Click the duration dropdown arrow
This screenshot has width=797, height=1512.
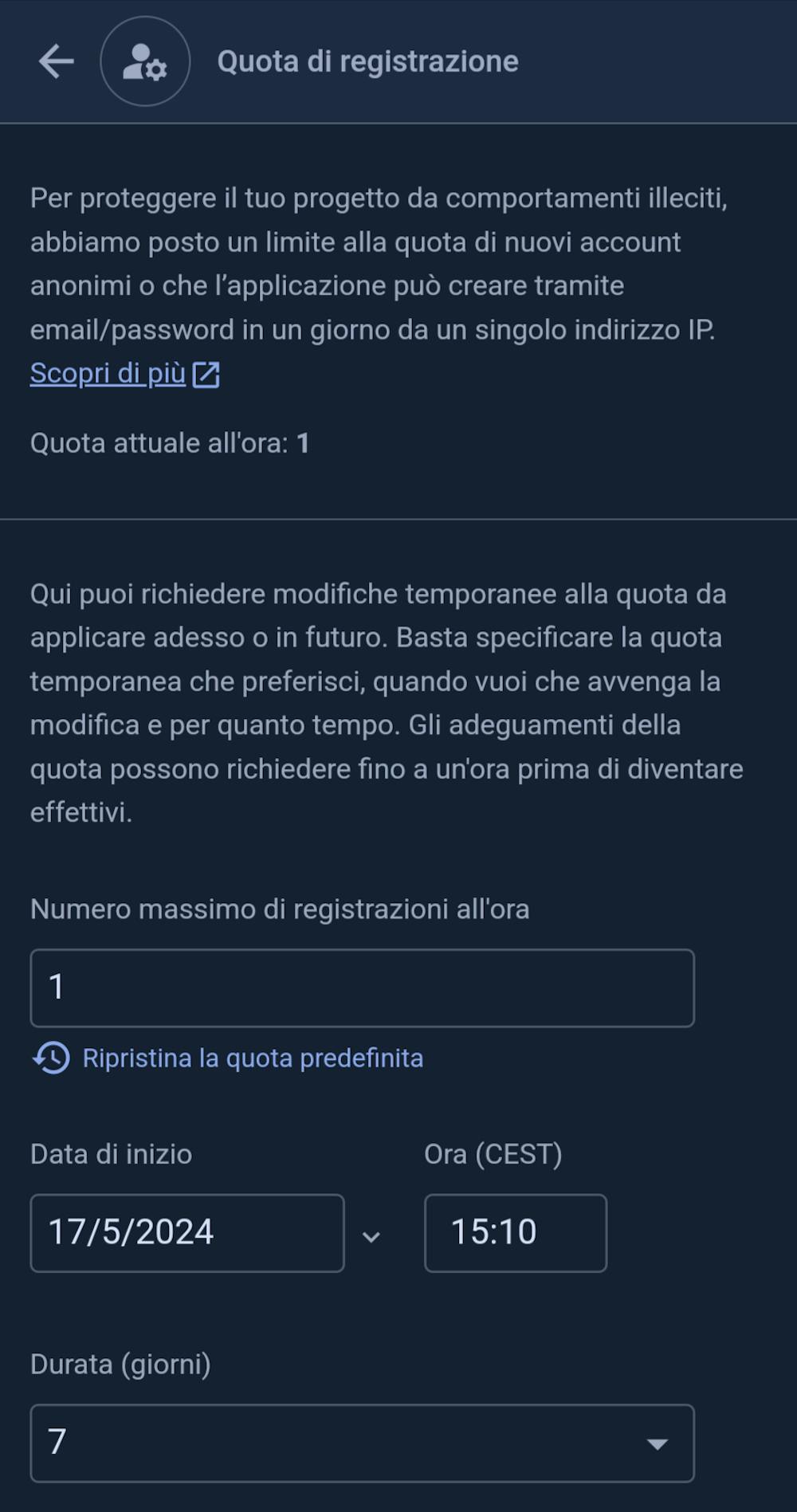[657, 1443]
